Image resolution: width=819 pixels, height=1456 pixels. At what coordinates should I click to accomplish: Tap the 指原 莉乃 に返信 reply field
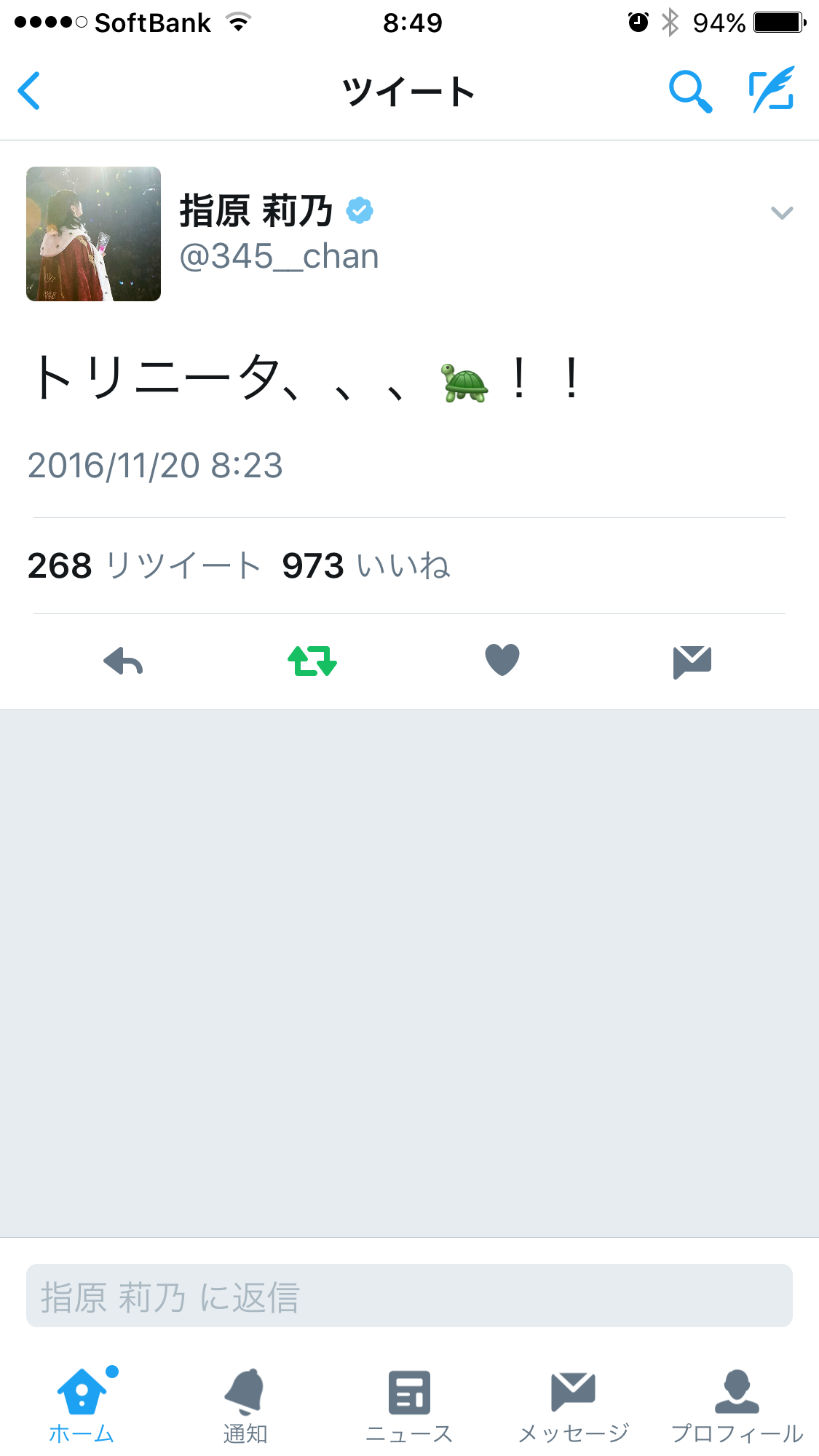(409, 1295)
